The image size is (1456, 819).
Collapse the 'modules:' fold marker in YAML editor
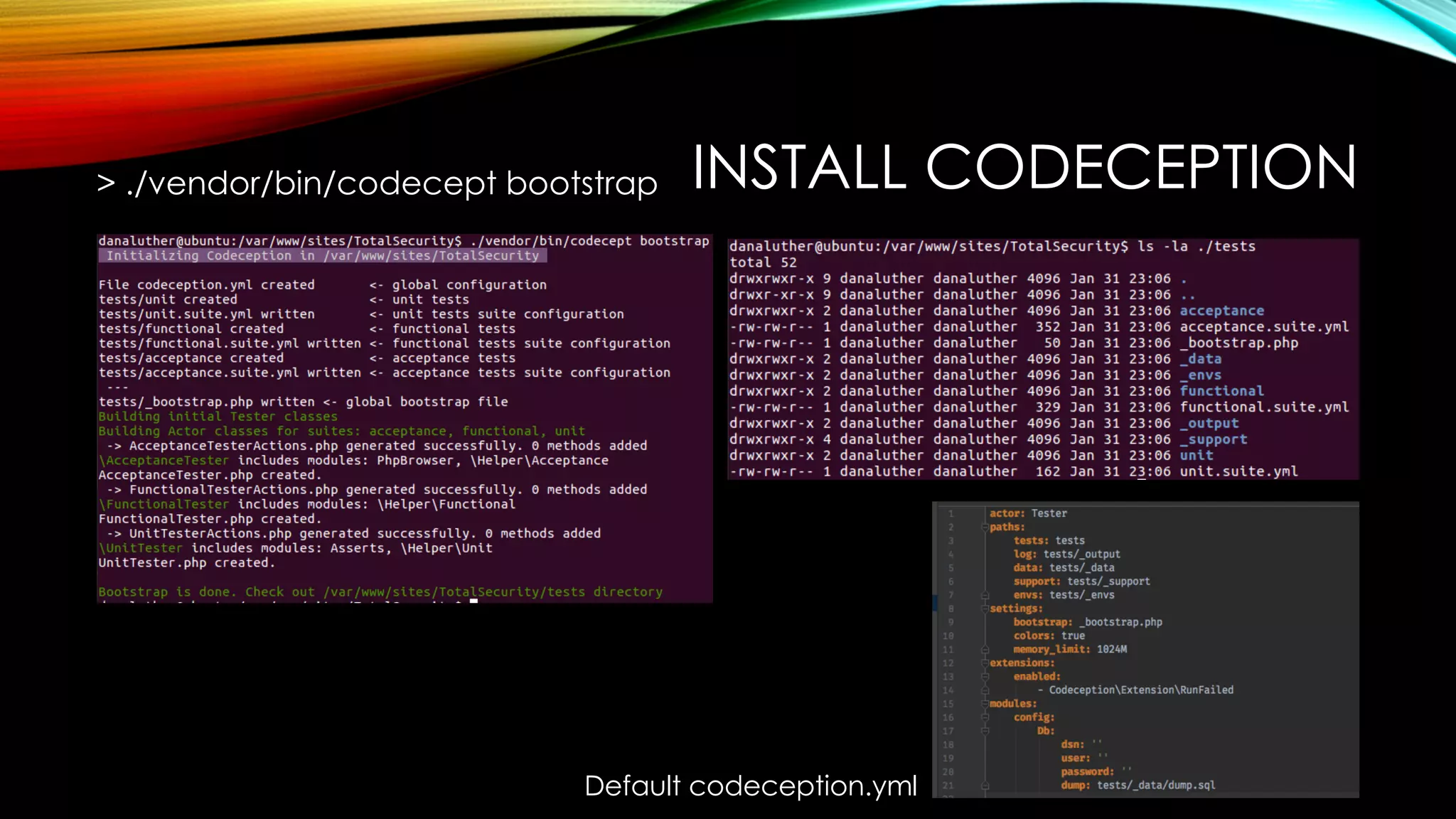click(985, 704)
